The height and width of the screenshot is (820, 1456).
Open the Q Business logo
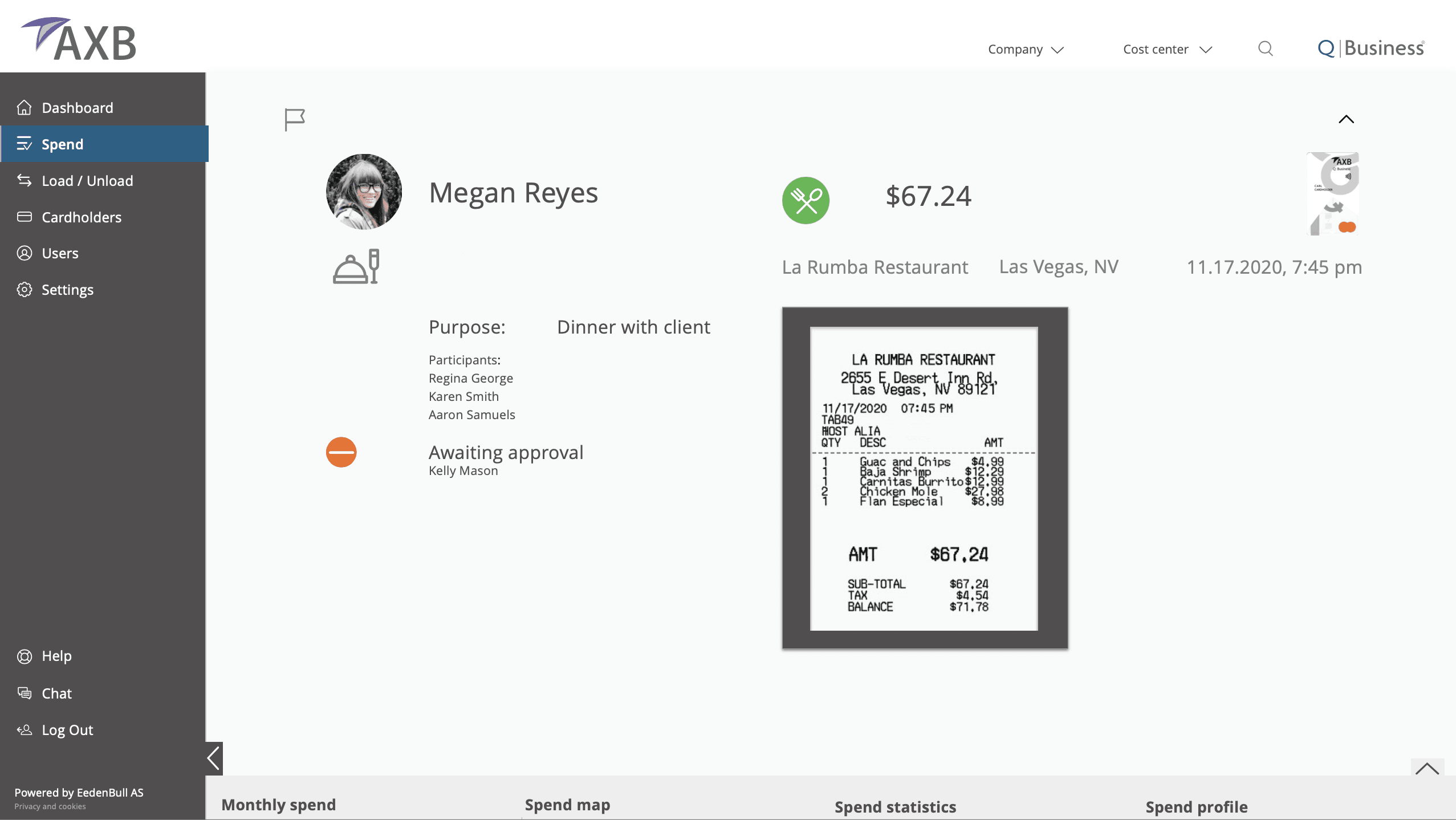(1370, 48)
